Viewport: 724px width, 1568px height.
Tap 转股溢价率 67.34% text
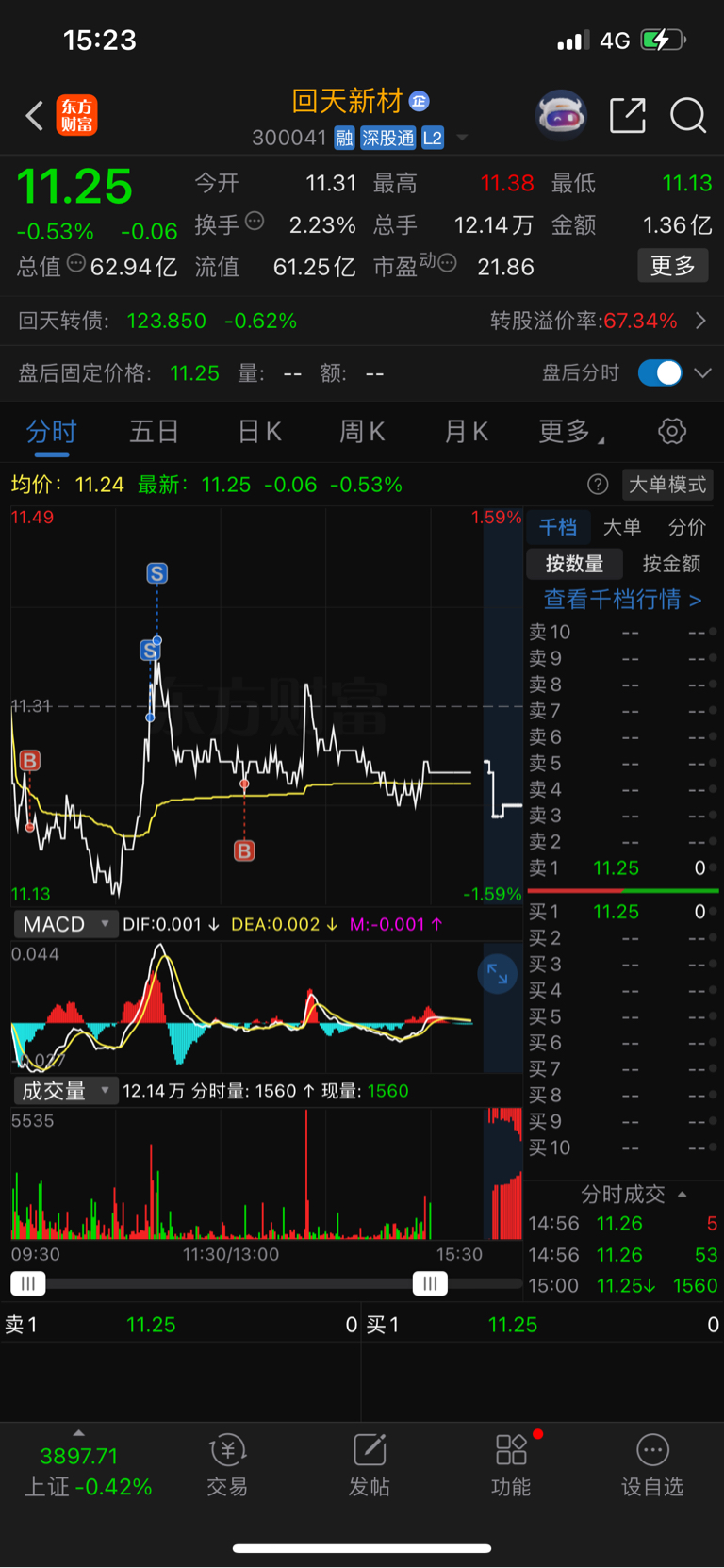tap(584, 321)
